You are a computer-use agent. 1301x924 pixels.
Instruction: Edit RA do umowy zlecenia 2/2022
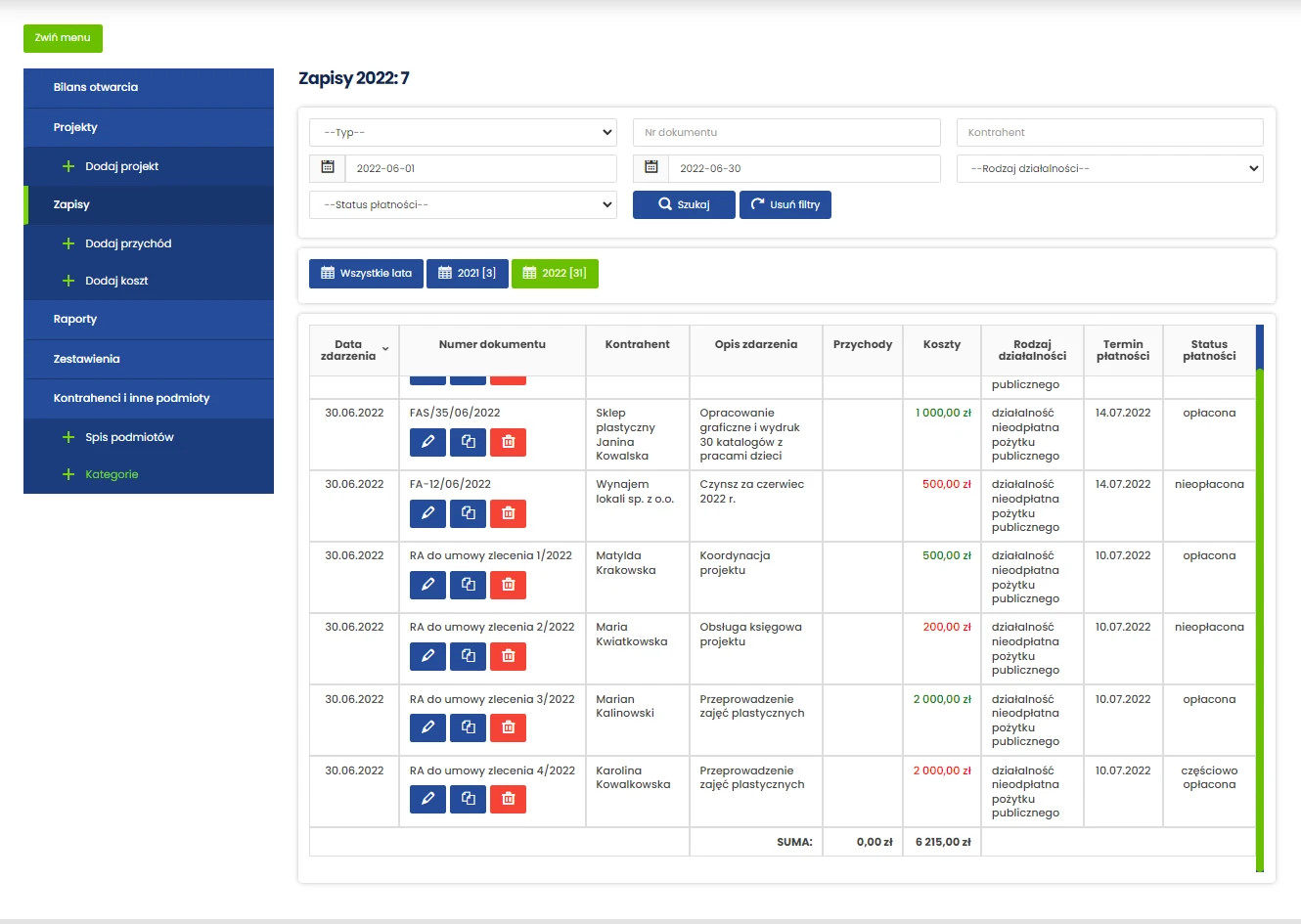(x=427, y=656)
